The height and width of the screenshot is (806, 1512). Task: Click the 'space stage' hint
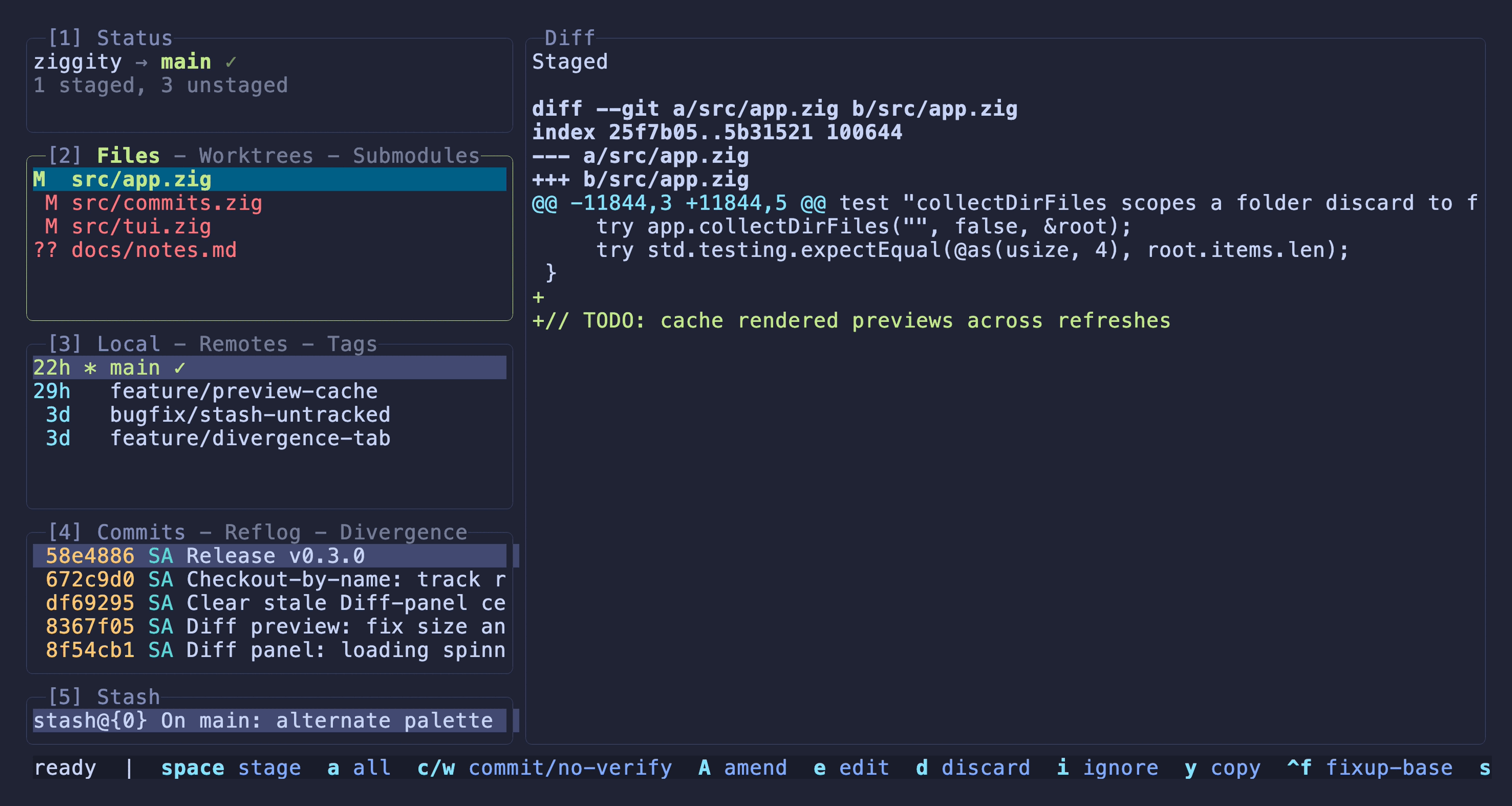[x=231, y=768]
